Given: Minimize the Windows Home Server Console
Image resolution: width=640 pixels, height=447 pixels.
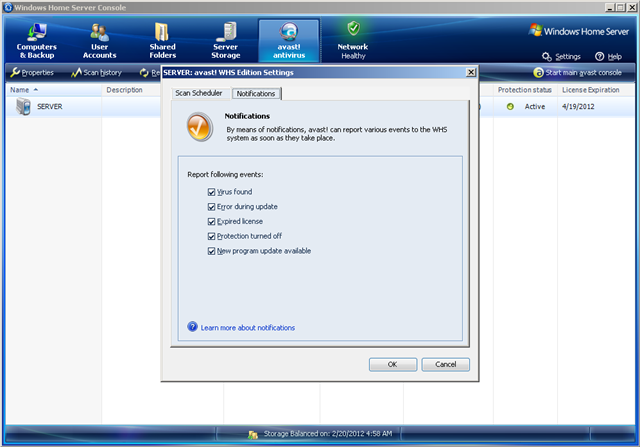Looking at the screenshot, I should tap(610, 7).
